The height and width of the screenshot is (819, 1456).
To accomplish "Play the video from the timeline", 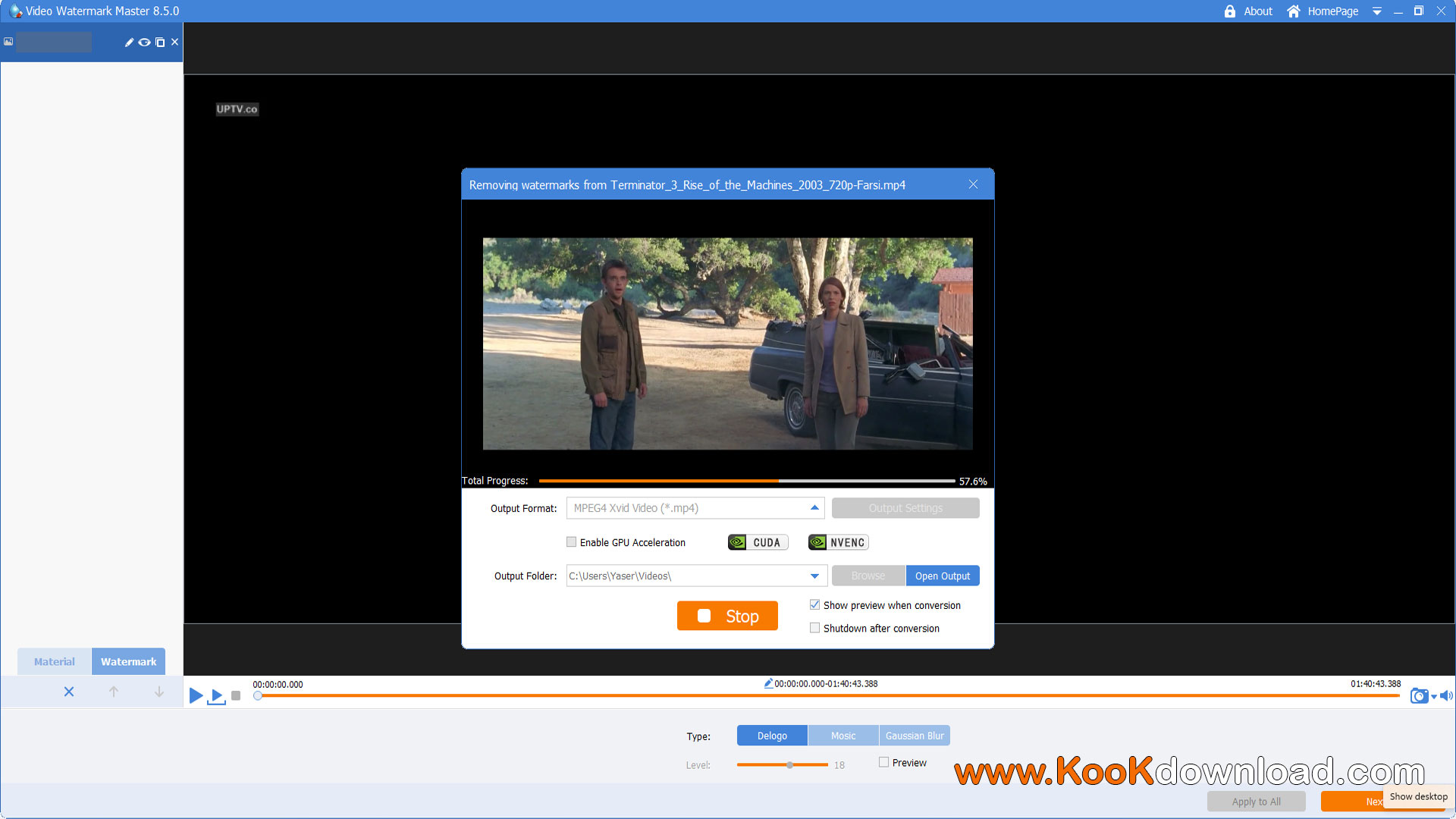I will (x=196, y=695).
